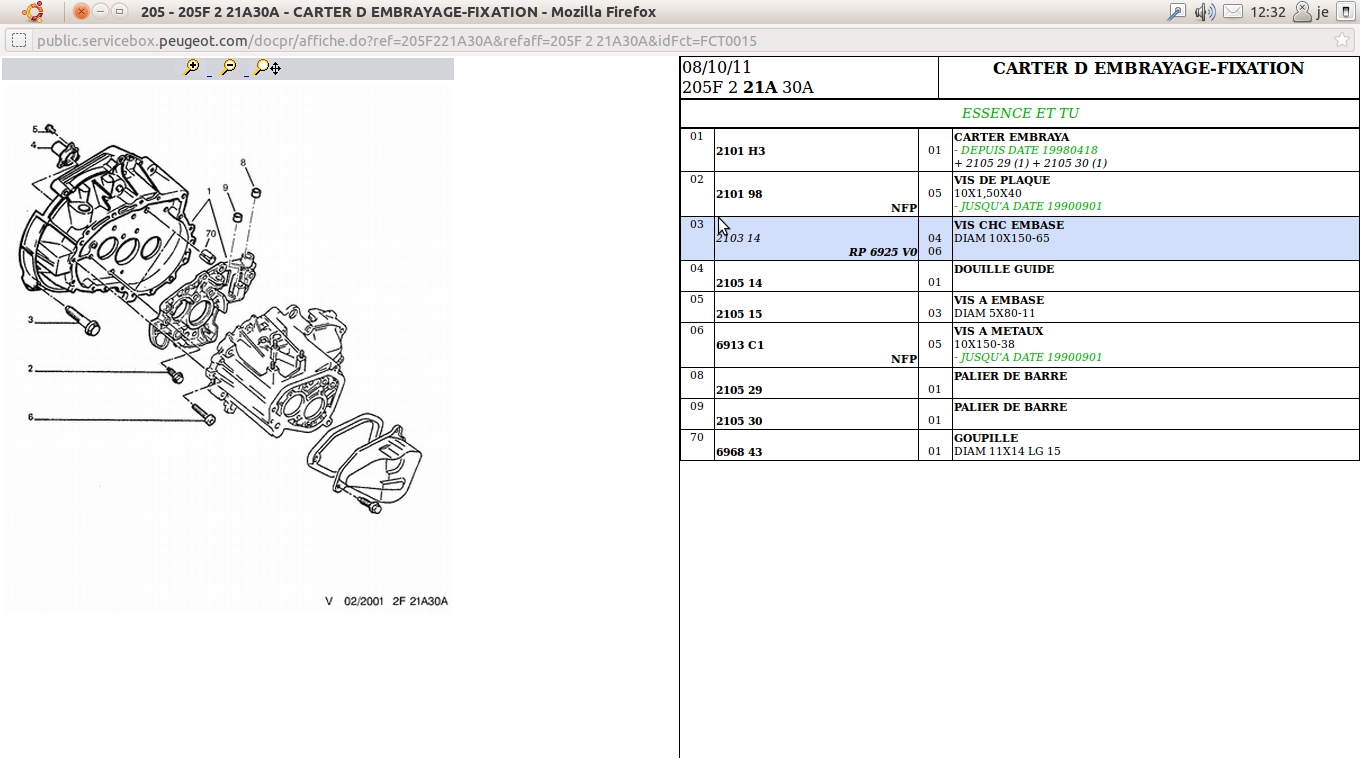1360x768 pixels.
Task: Open the power session menu icon
Action: point(1345,12)
